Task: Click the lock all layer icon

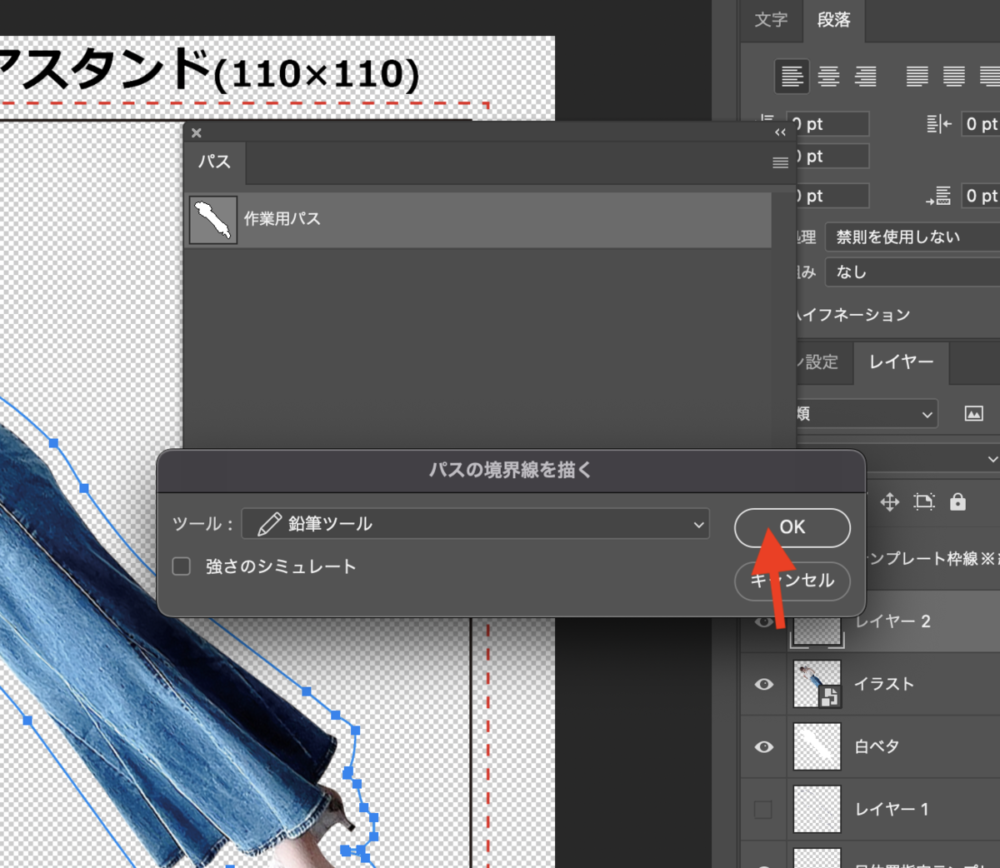Action: tap(958, 501)
